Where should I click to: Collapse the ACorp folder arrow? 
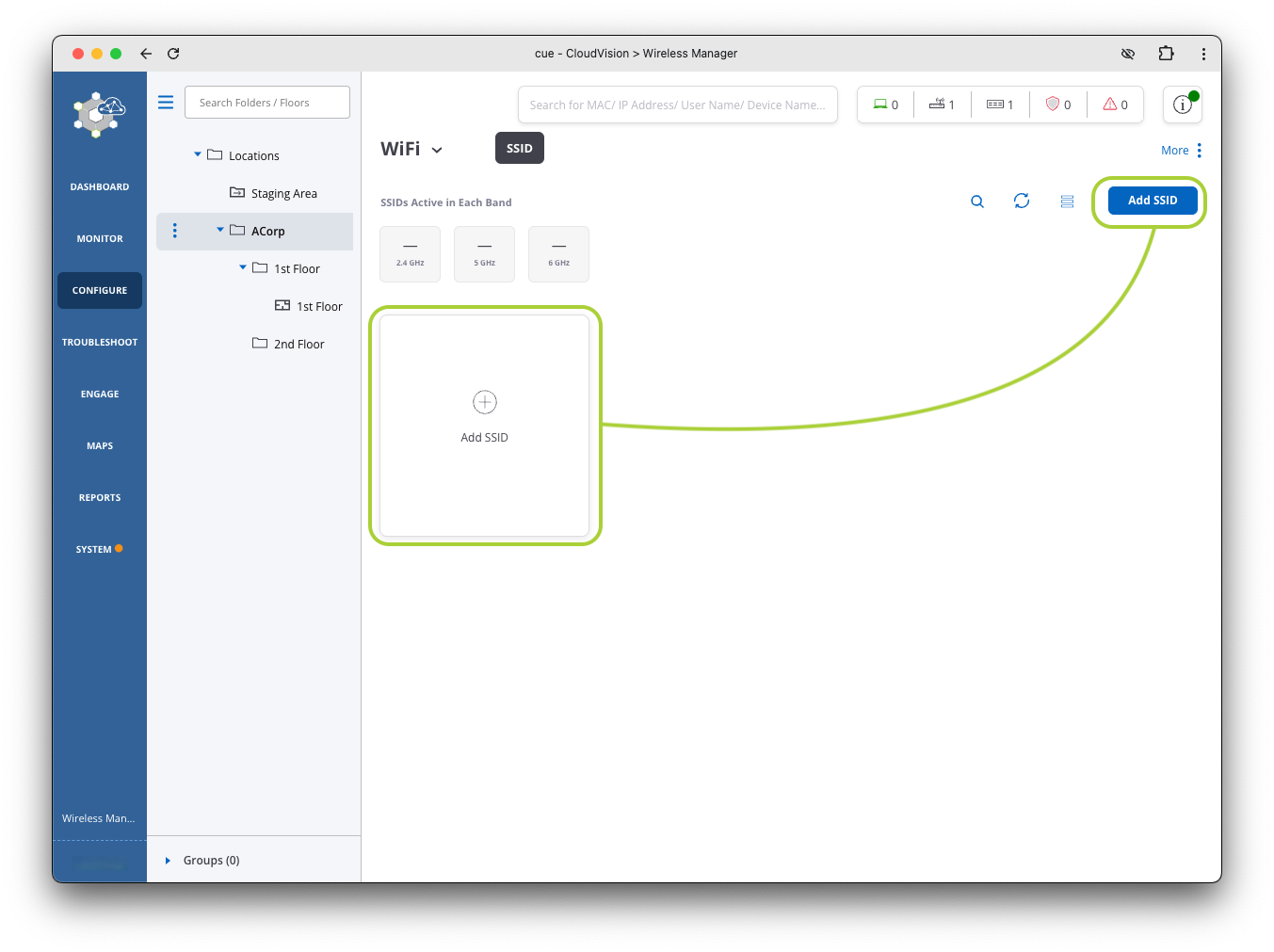[x=220, y=230]
